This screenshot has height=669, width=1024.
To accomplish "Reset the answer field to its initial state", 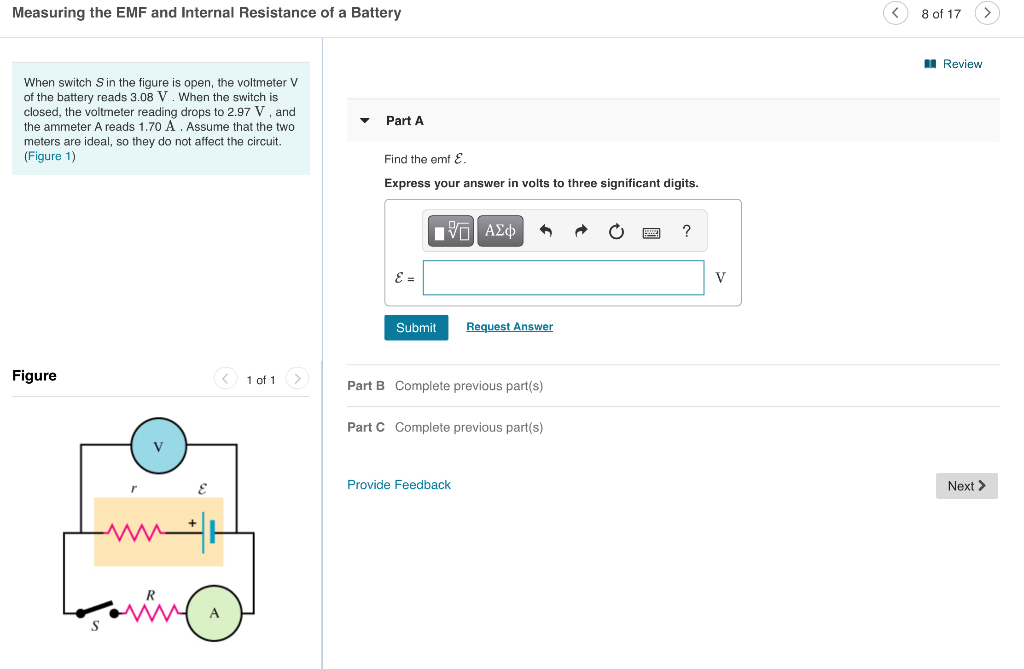I will [615, 230].
